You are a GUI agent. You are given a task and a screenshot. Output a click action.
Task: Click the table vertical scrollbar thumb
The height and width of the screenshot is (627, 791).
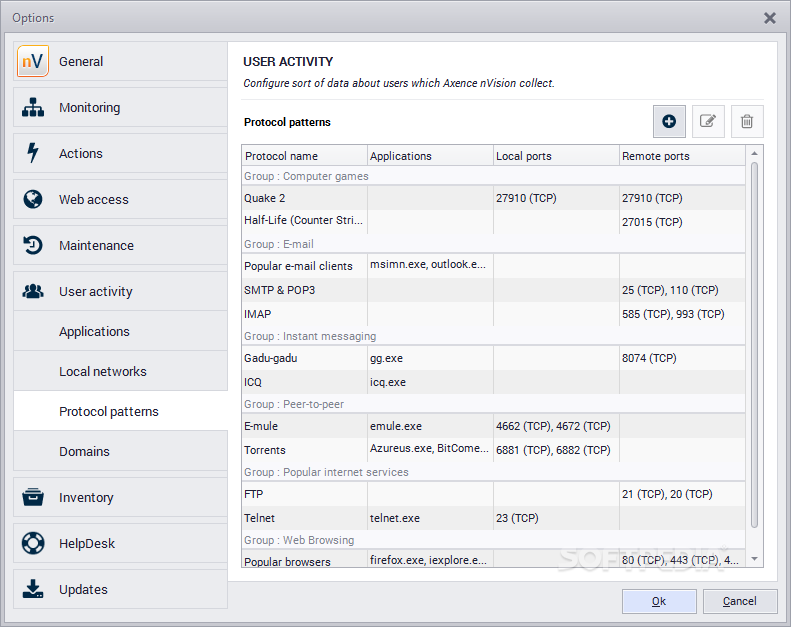(x=754, y=345)
